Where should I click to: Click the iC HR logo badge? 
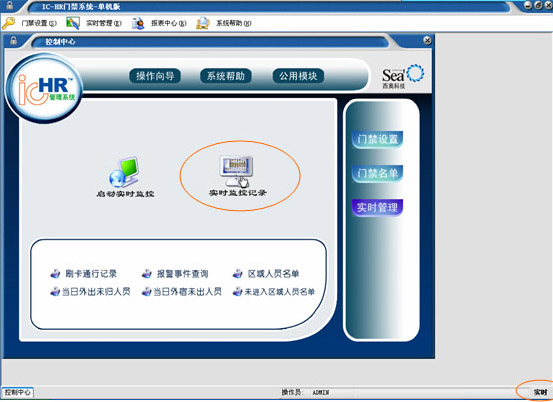[x=44, y=88]
